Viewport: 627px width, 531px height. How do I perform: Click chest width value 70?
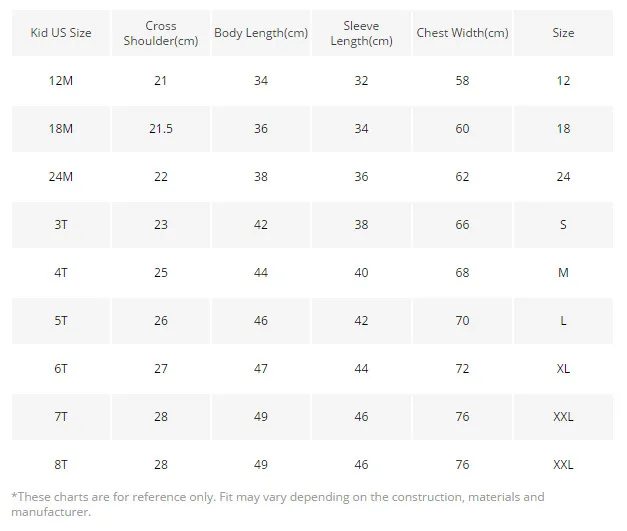point(462,321)
